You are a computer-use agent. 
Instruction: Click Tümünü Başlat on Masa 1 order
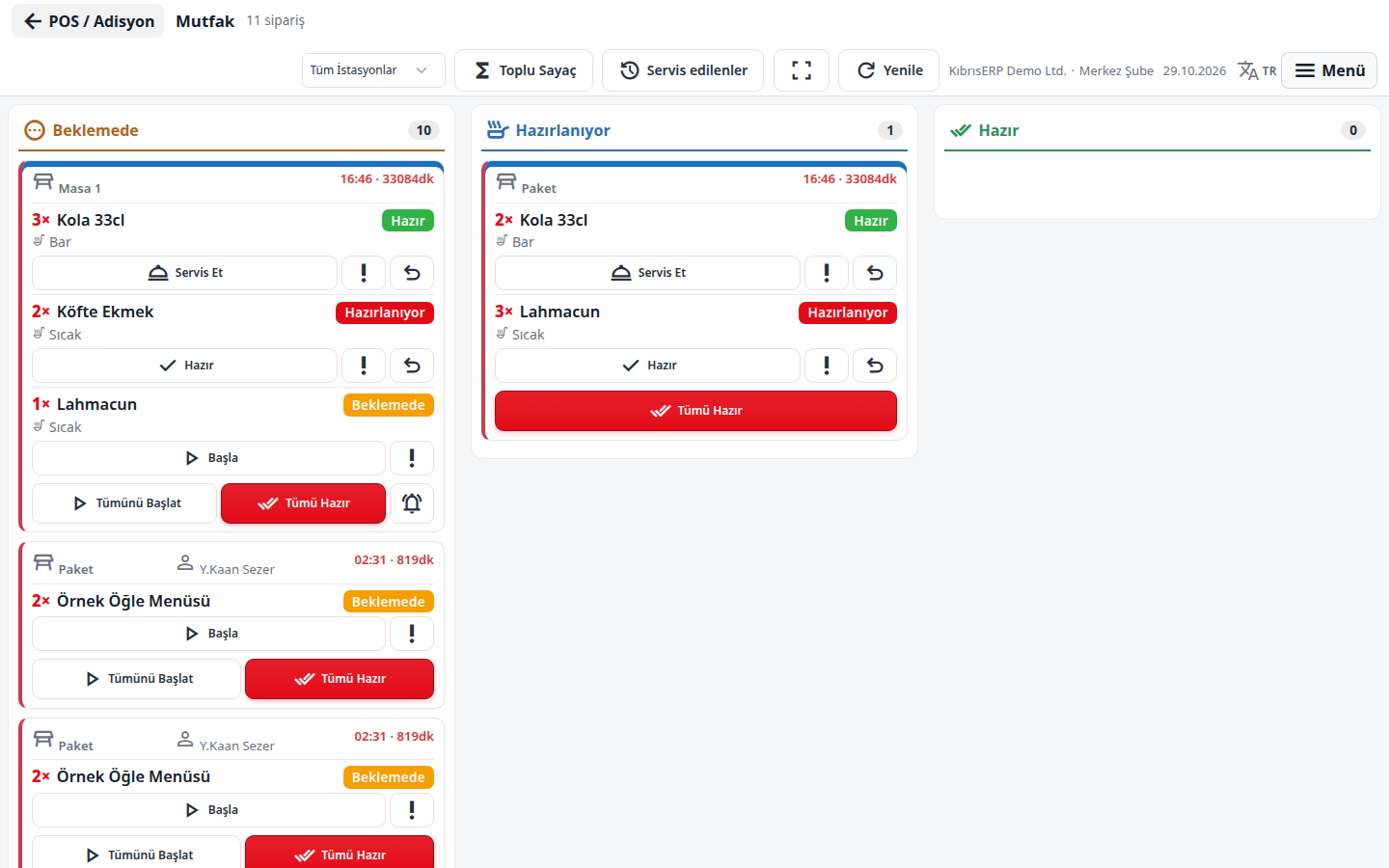[124, 503]
